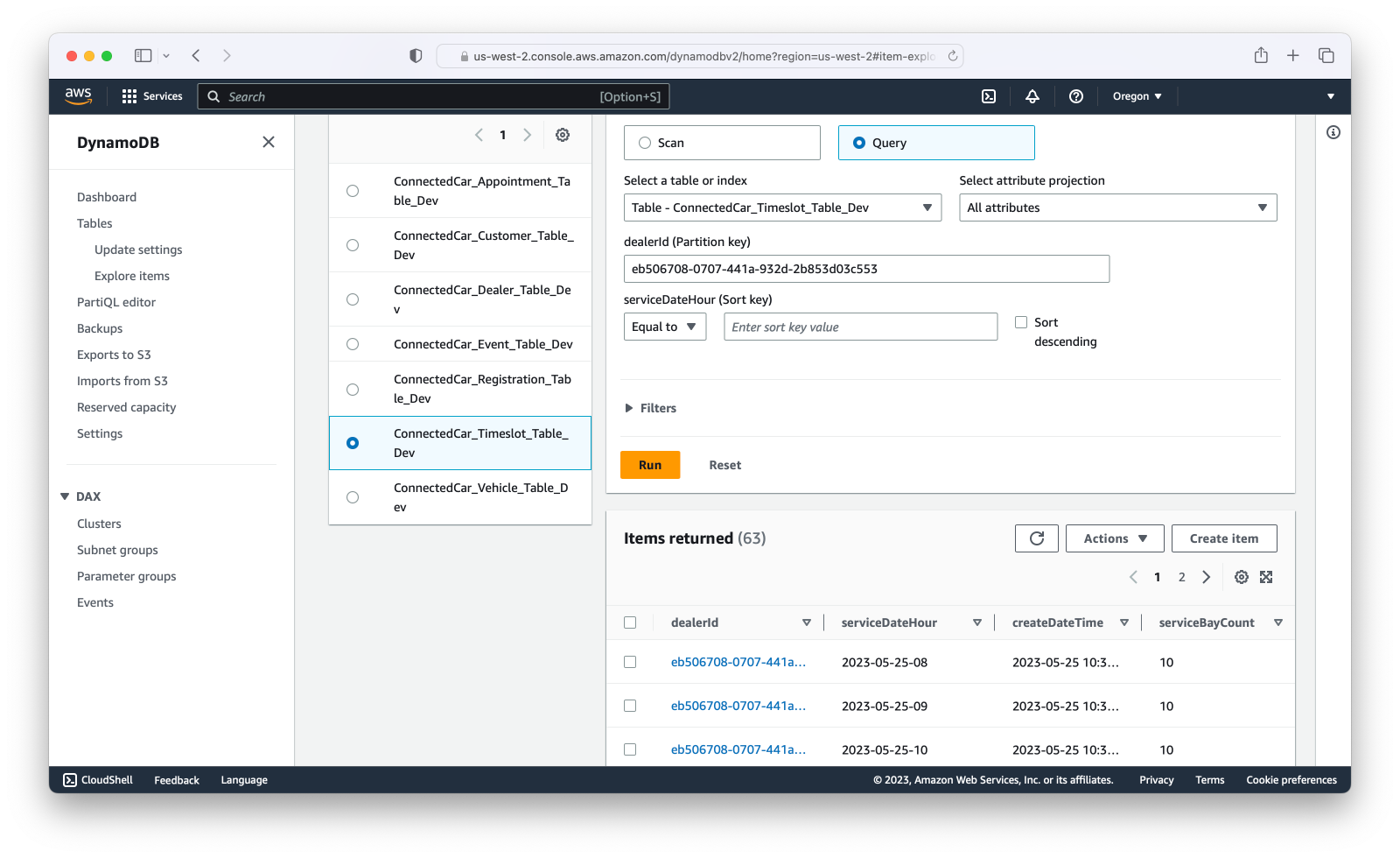This screenshot has width=1400, height=858.
Task: Refresh the items returned list
Action: [1037, 538]
